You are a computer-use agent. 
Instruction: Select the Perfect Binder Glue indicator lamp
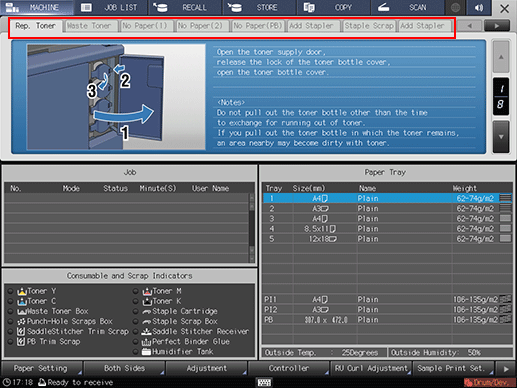coord(135,342)
